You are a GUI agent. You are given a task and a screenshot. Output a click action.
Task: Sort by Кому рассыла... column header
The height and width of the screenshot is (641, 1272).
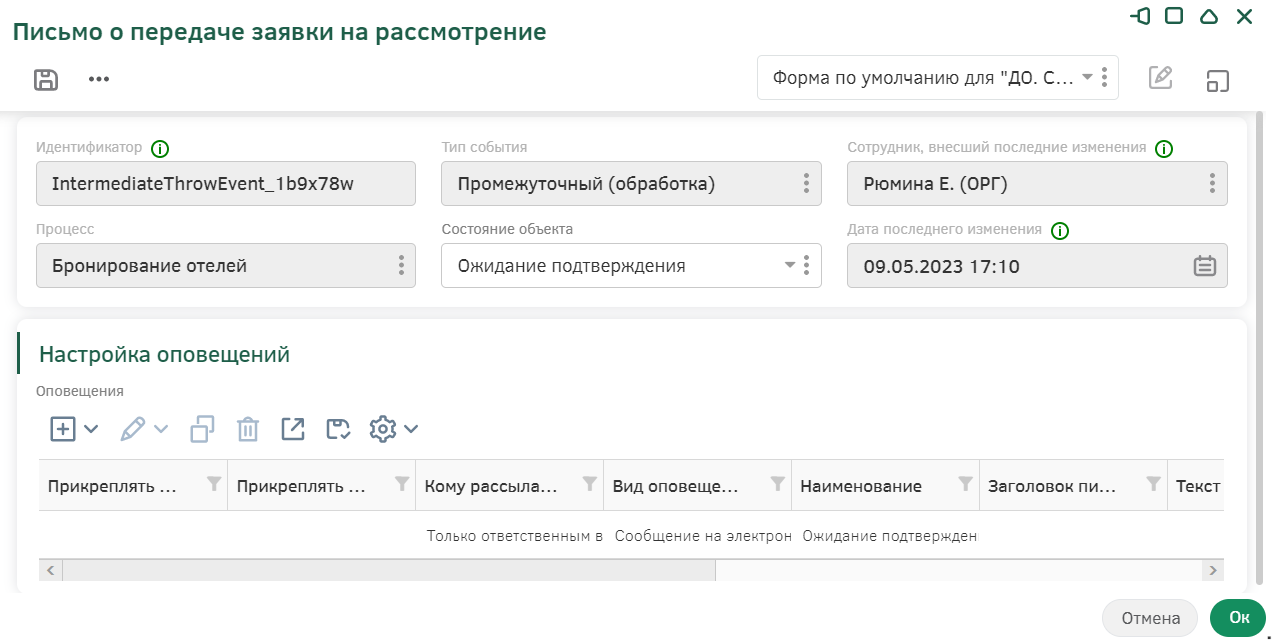click(x=490, y=486)
